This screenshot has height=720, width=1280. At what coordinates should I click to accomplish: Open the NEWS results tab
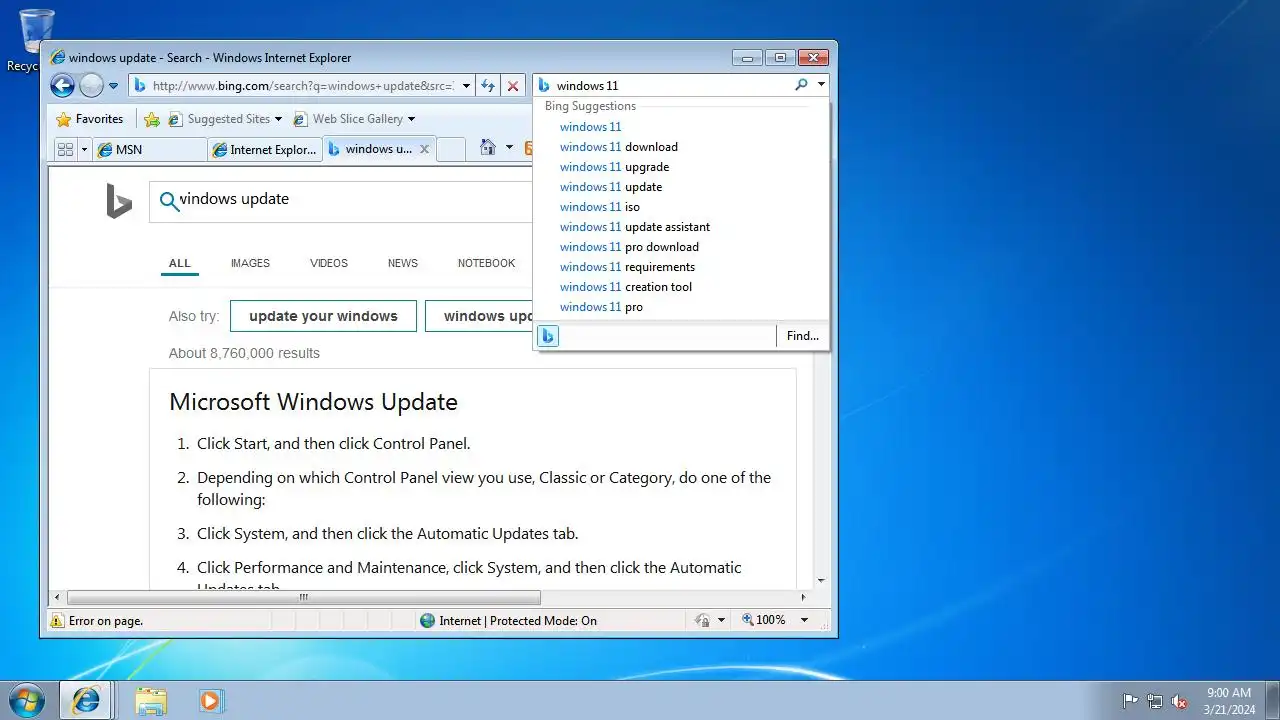[x=403, y=264]
